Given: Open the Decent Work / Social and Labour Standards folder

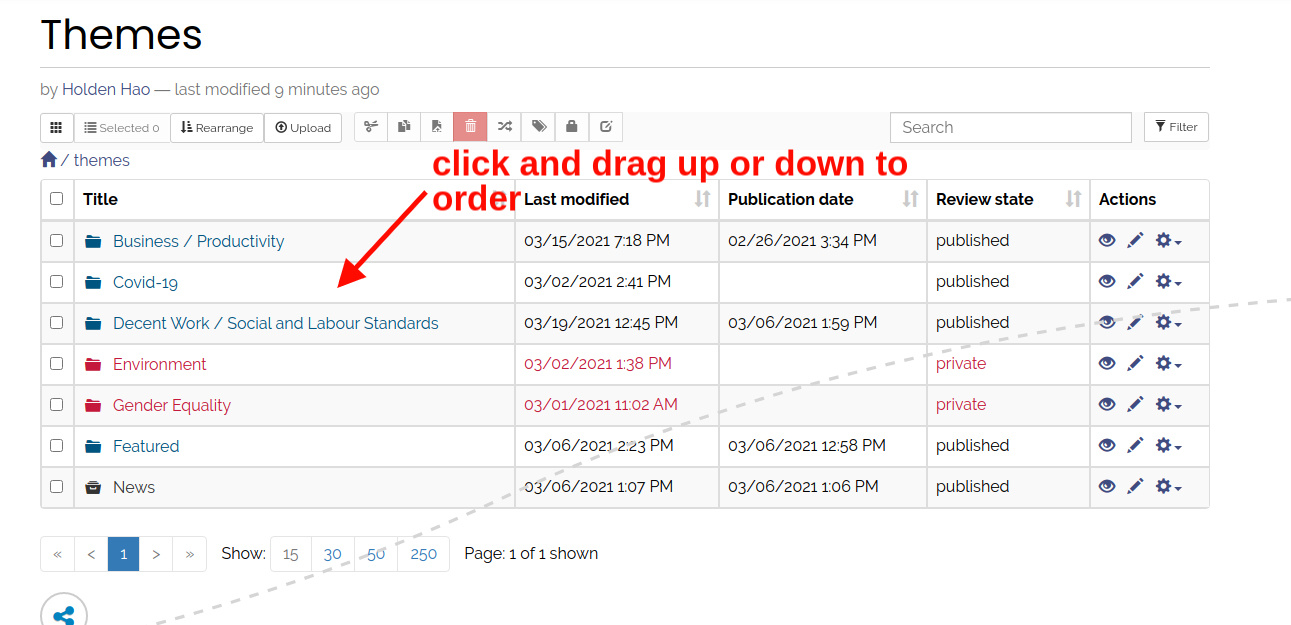Looking at the screenshot, I should coord(275,323).
